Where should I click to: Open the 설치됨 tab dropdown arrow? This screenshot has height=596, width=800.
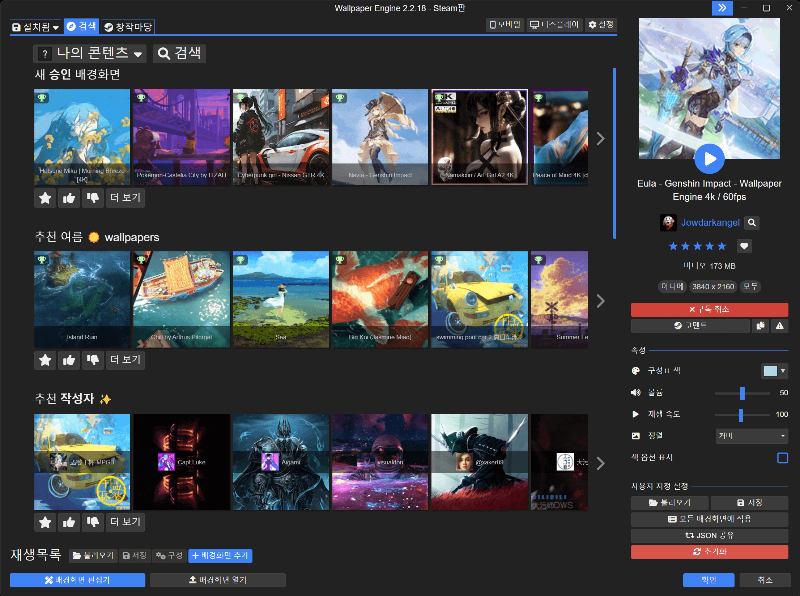point(56,27)
